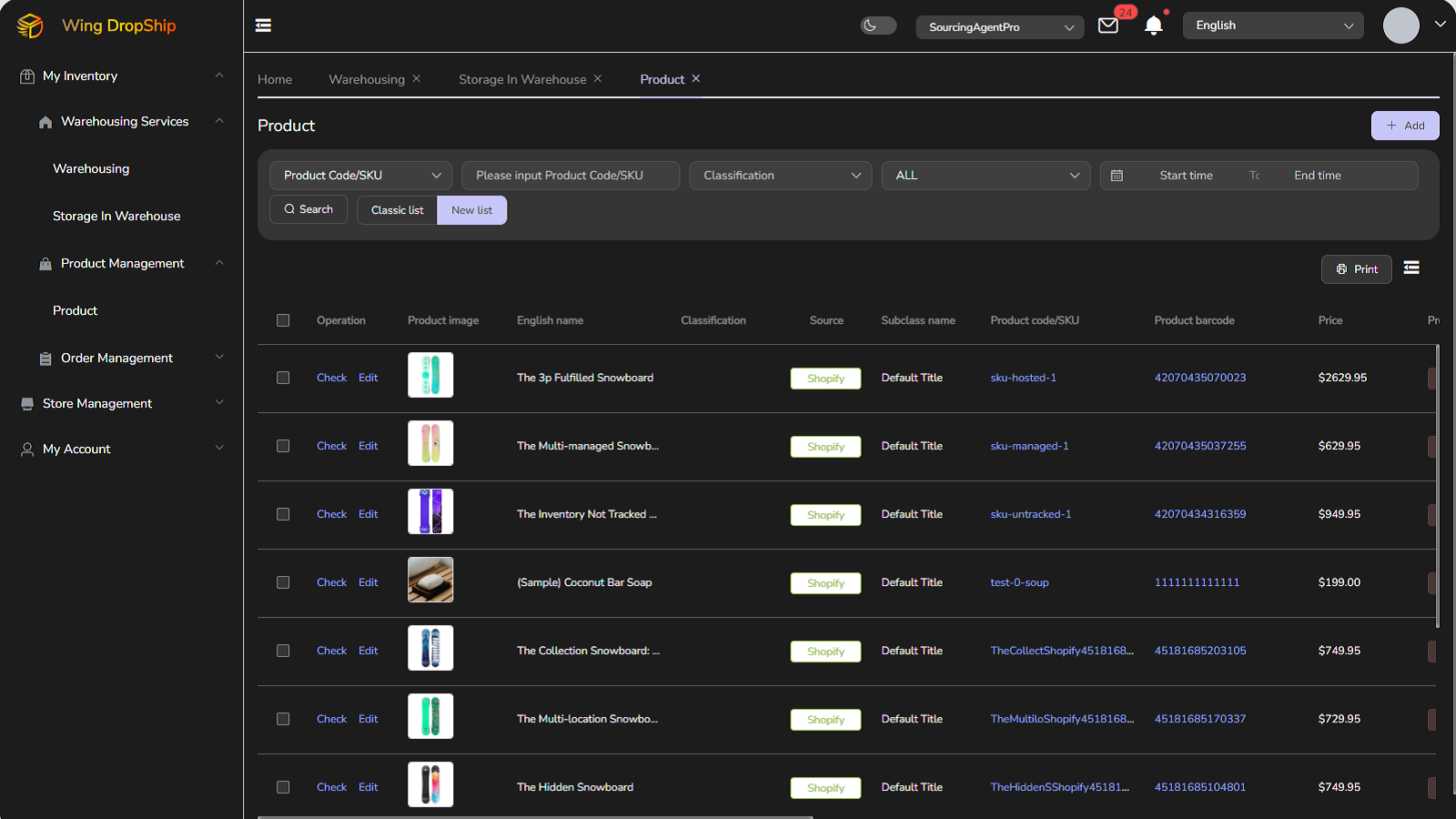Expand the Classification filter dropdown
This screenshot has height=819, width=1456.
780,175
